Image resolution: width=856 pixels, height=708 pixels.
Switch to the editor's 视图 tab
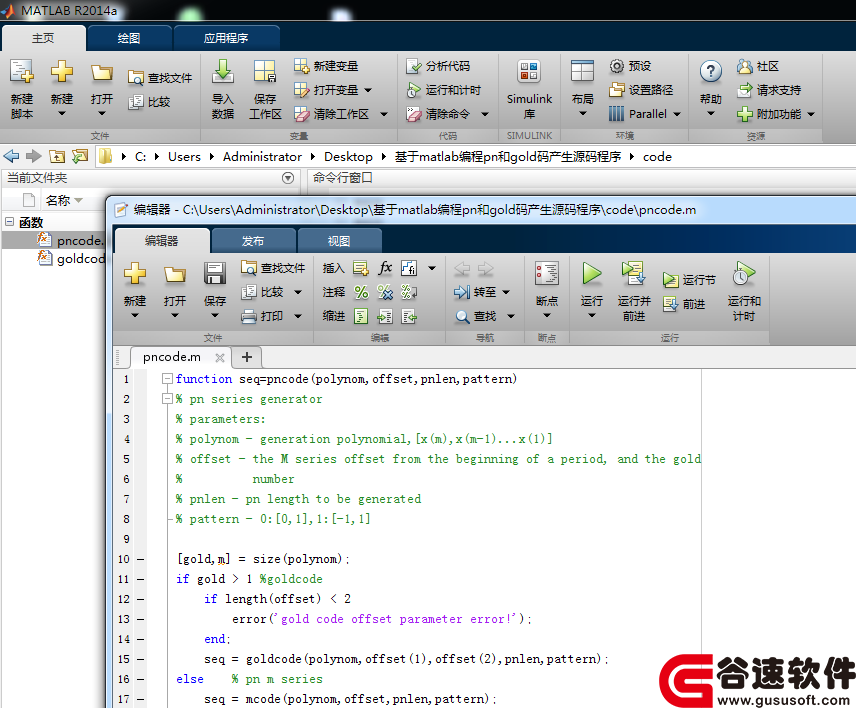(x=338, y=241)
